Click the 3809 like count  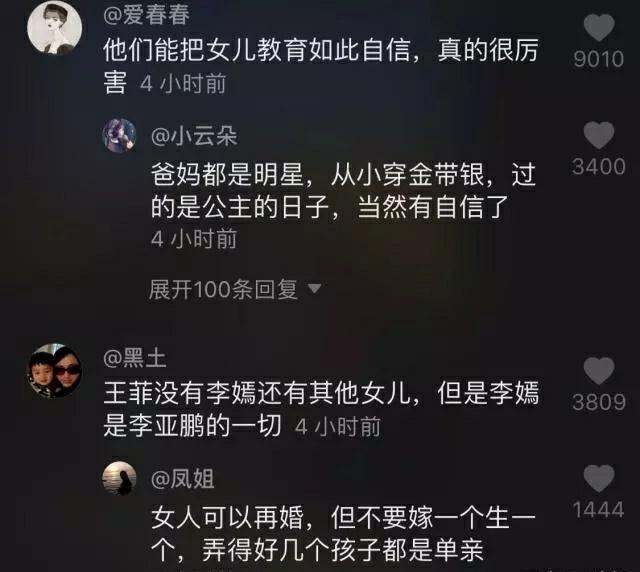coord(599,403)
